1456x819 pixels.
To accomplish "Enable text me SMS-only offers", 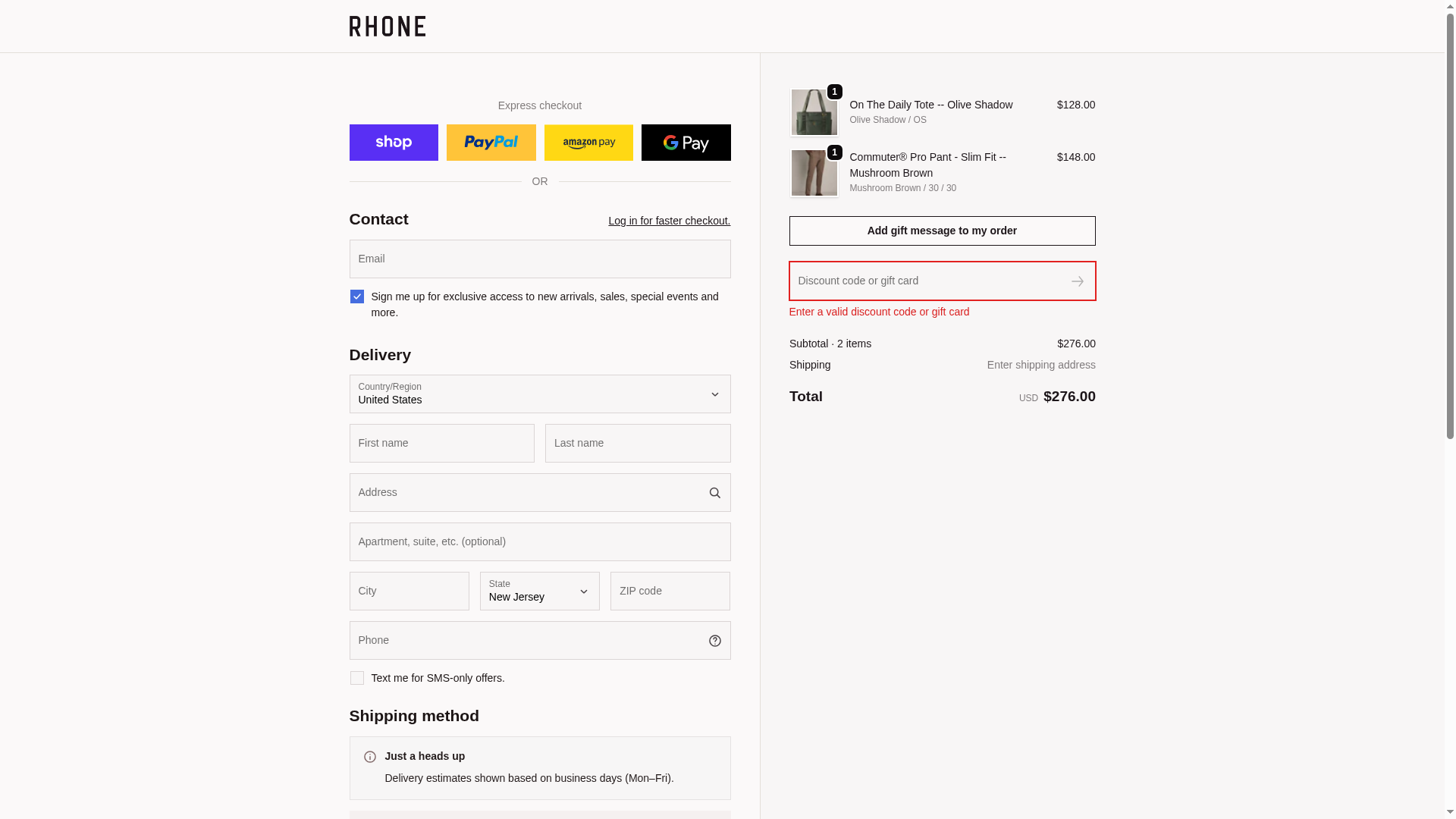I will tap(357, 678).
